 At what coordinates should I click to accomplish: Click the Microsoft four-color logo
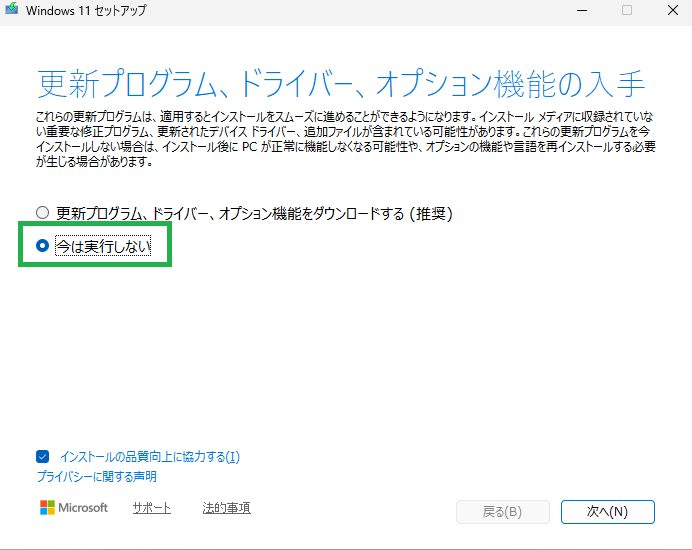pos(47,508)
